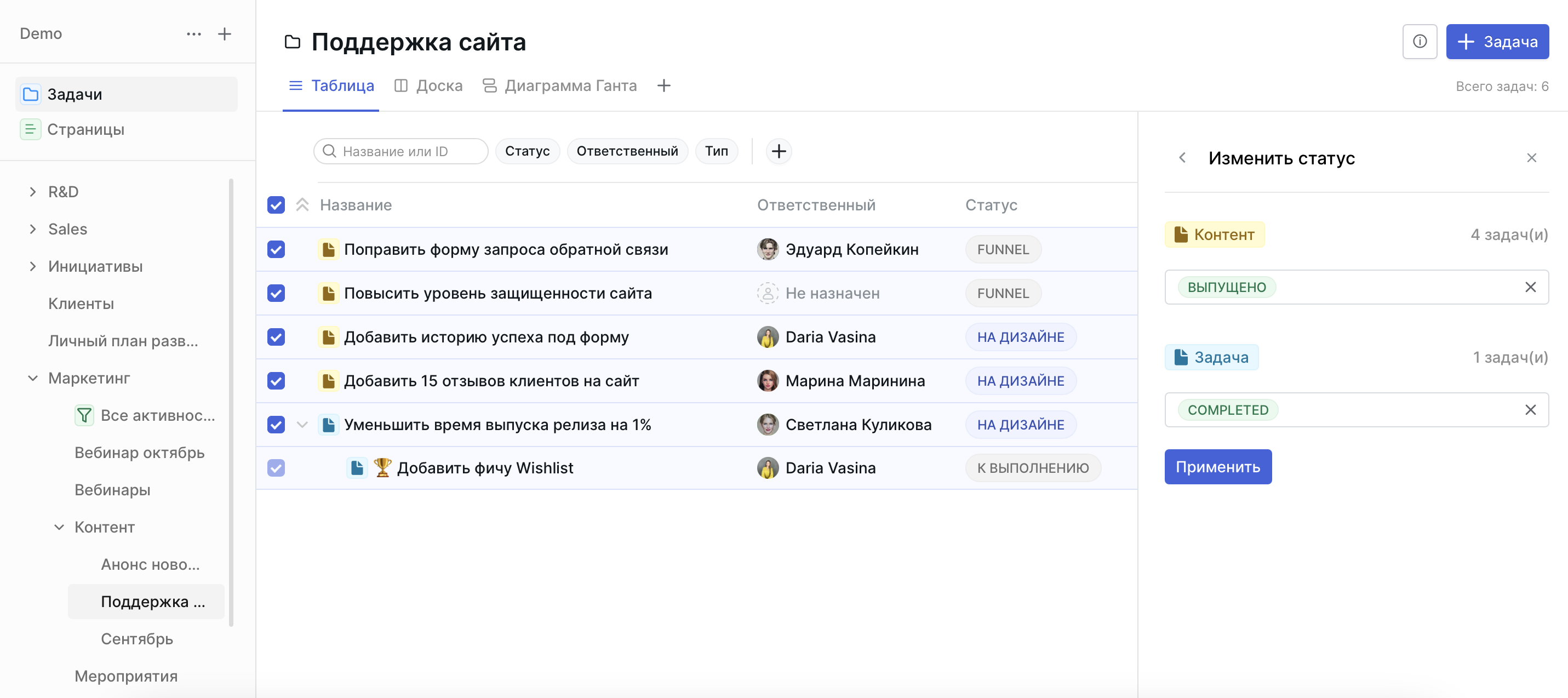Click the Страницы sidebar icon
1568x698 pixels.
tap(30, 129)
